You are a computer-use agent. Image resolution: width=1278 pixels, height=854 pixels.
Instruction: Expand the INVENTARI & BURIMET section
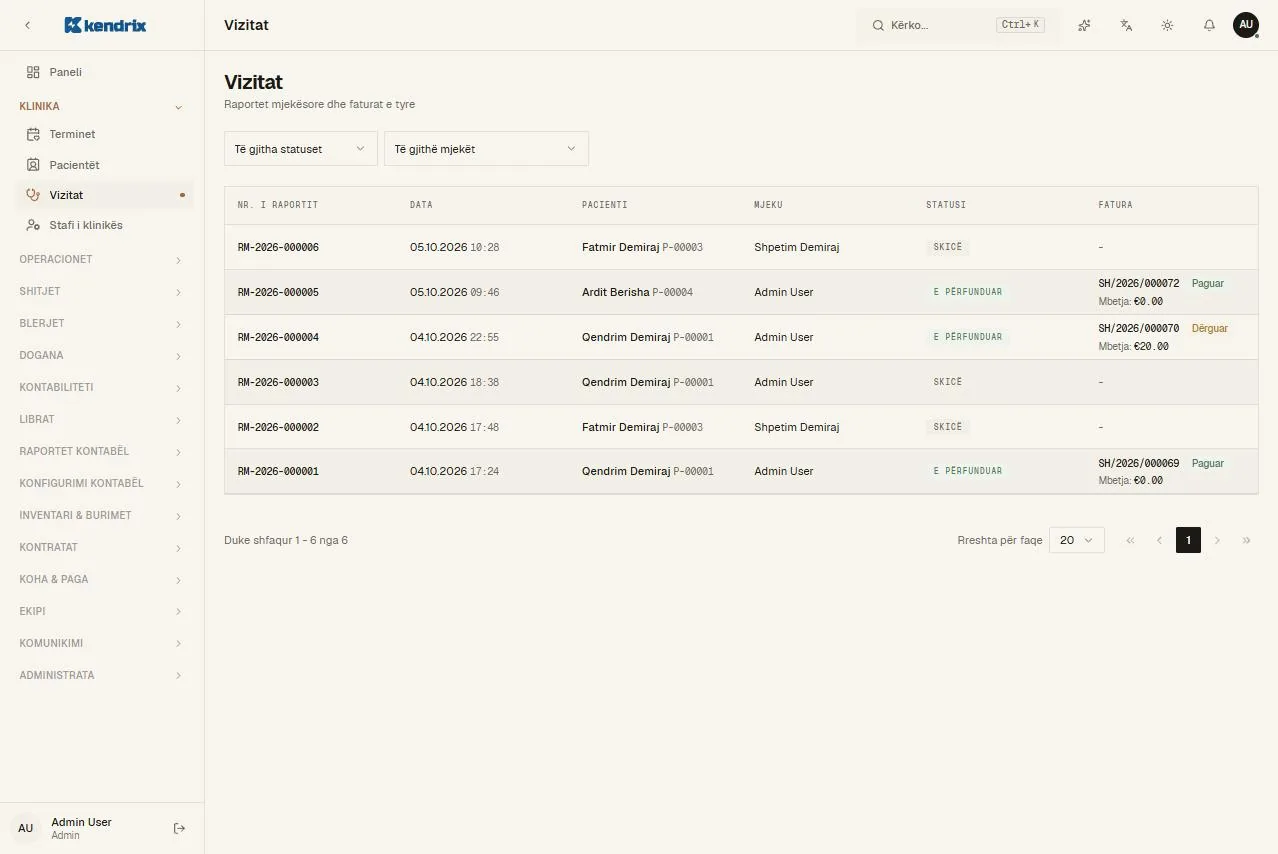pyautogui.click(x=102, y=516)
